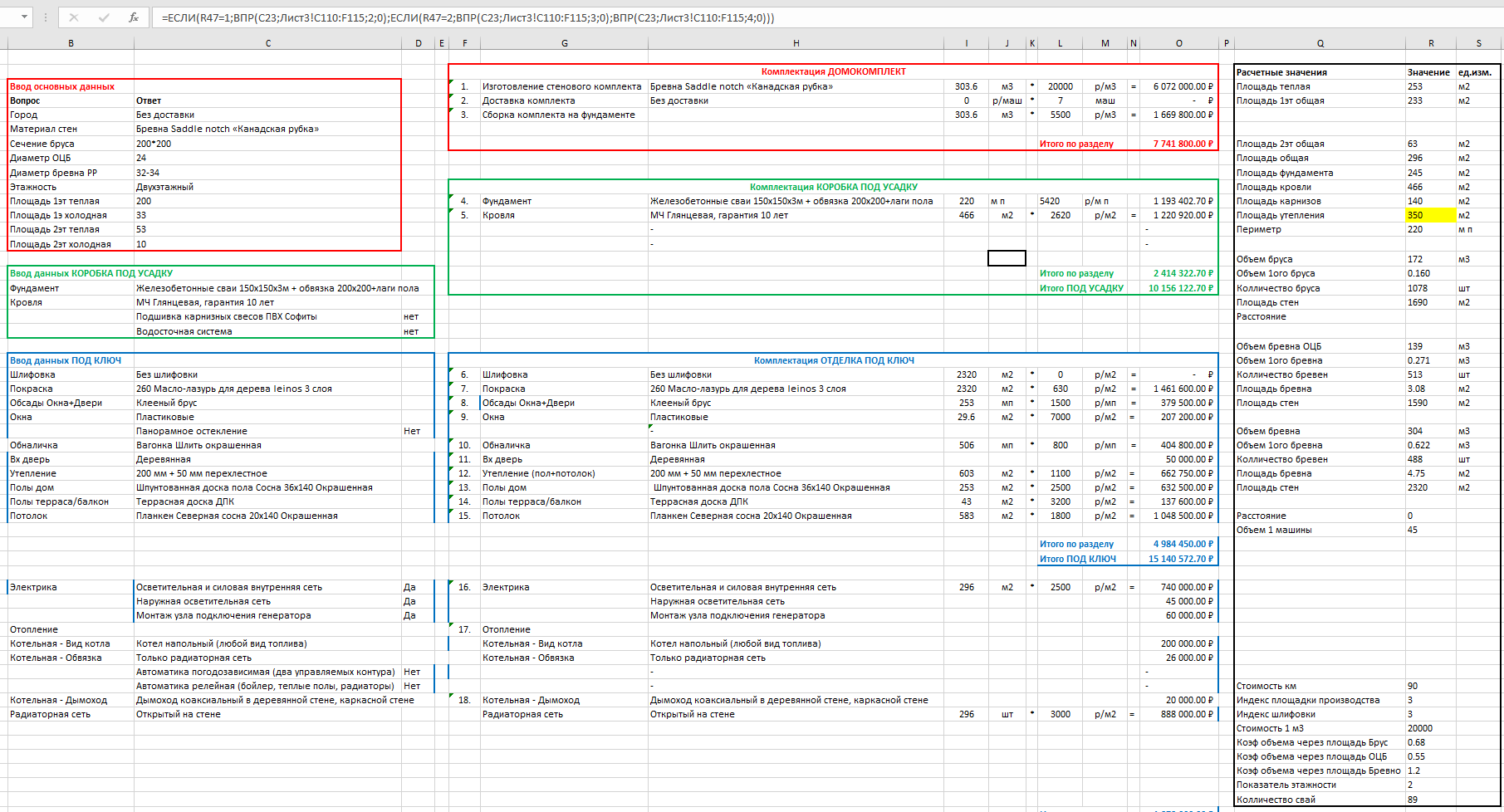Click 'Автоматика погодозависимая (два управляемых контура)' cell

(x=266, y=672)
